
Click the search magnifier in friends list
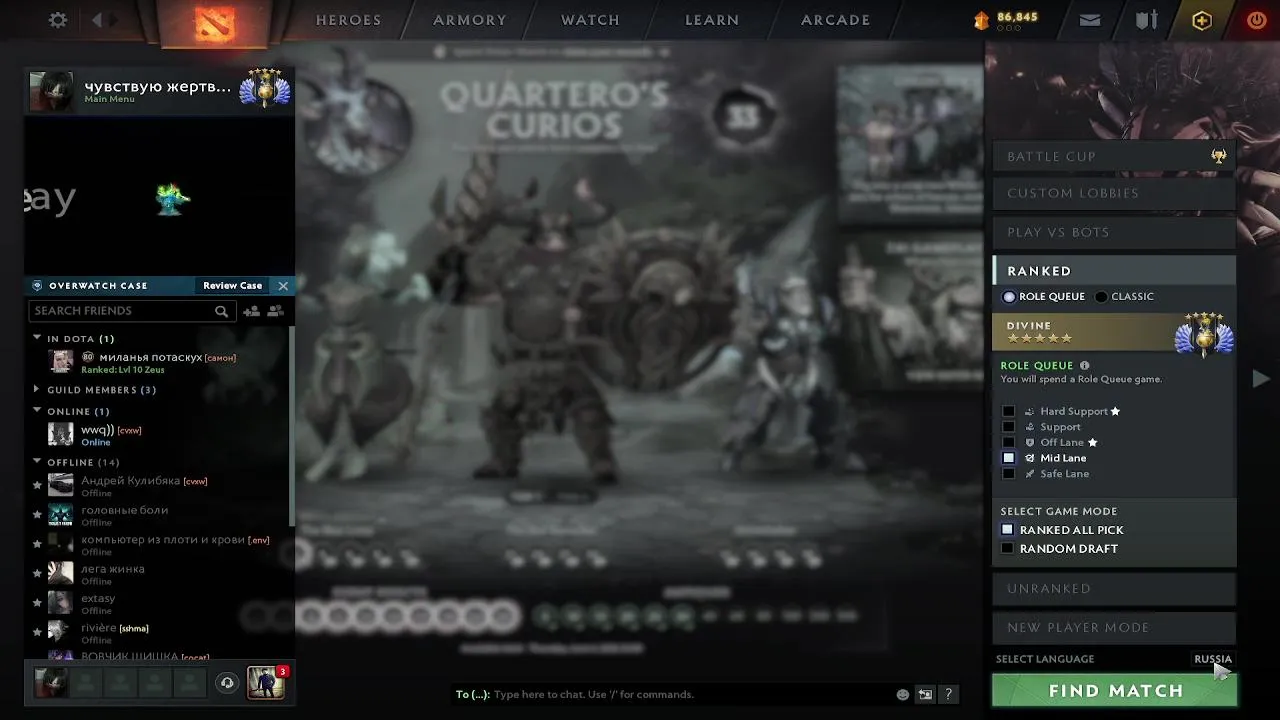pyautogui.click(x=221, y=311)
